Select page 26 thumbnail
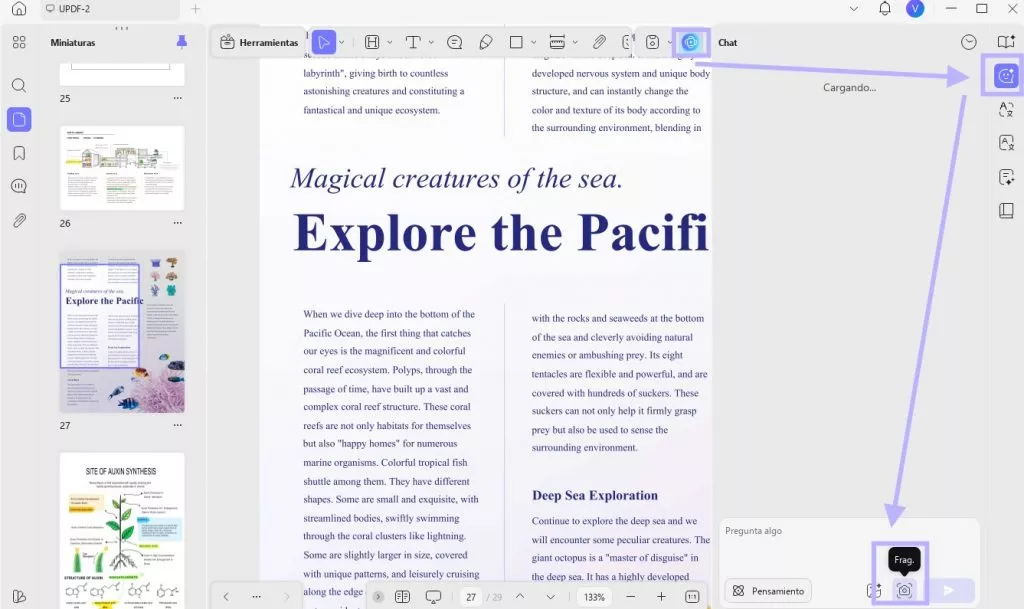1024x609 pixels. [122, 168]
